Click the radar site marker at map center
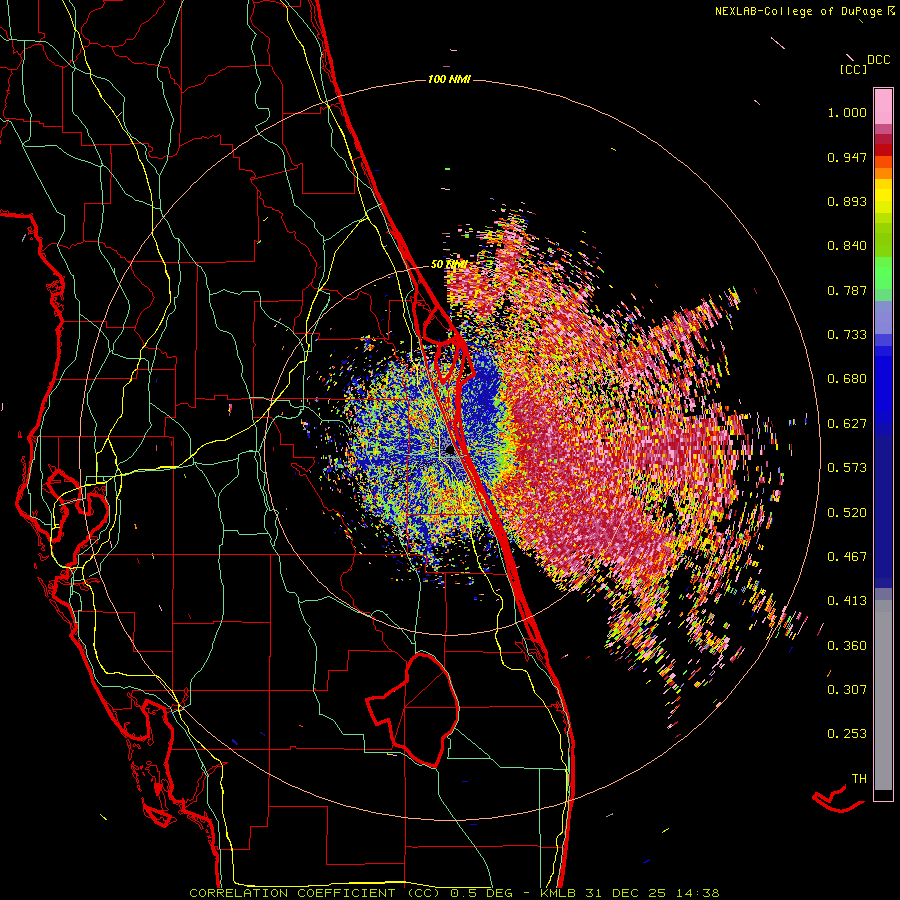Image resolution: width=900 pixels, height=900 pixels. point(451,451)
